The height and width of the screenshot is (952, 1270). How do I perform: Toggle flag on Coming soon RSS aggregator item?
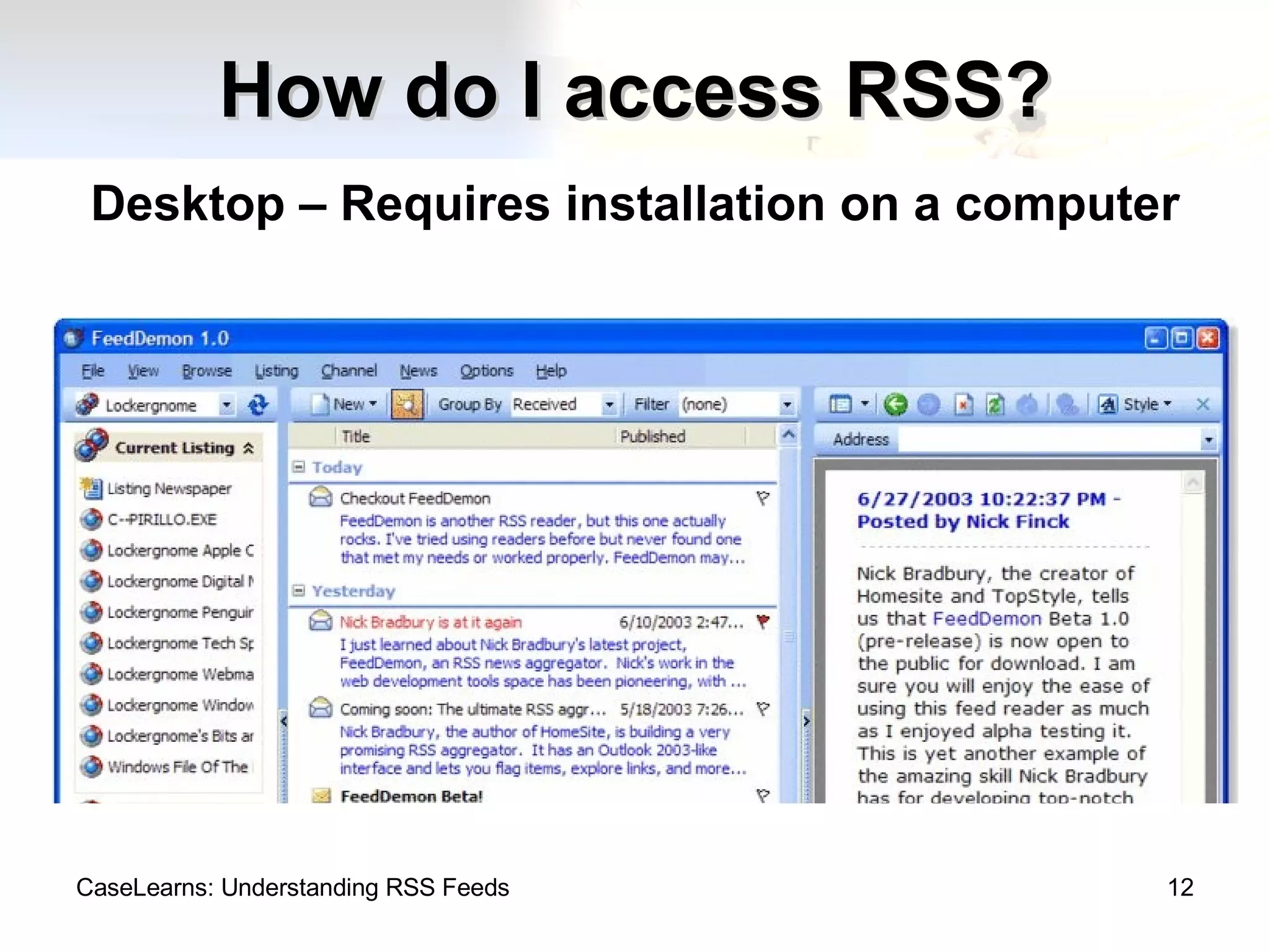pos(763,708)
